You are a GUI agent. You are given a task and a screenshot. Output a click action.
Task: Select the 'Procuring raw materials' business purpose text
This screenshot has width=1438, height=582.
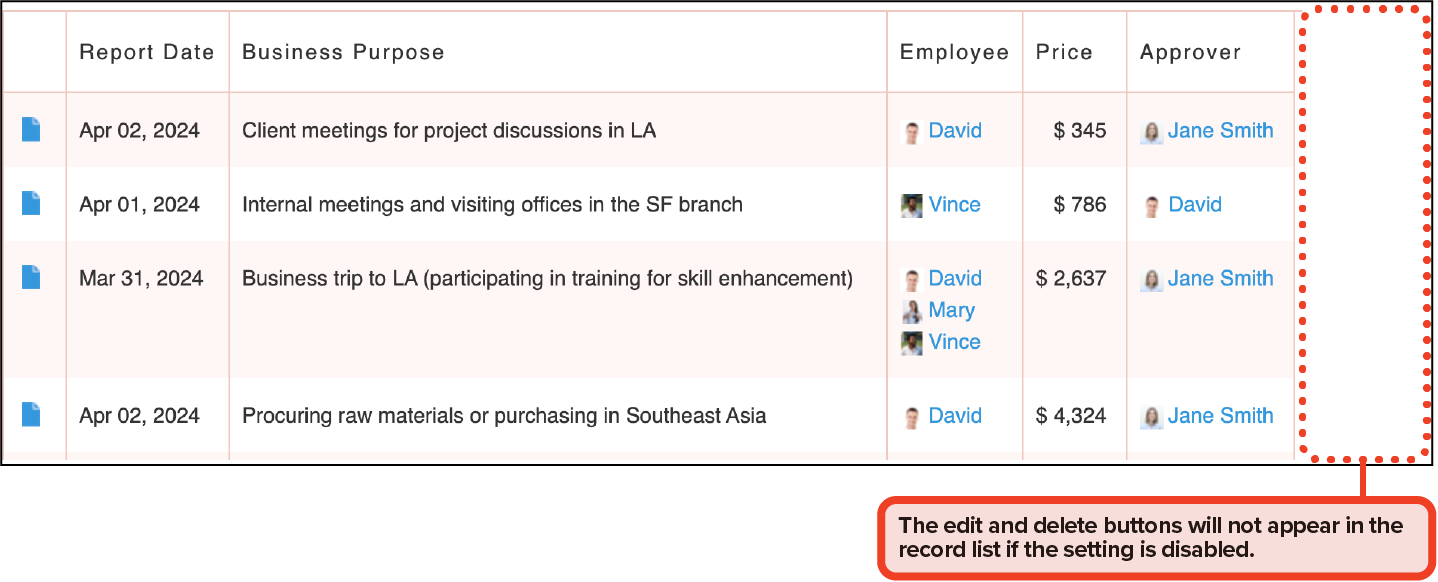pyautogui.click(x=504, y=415)
